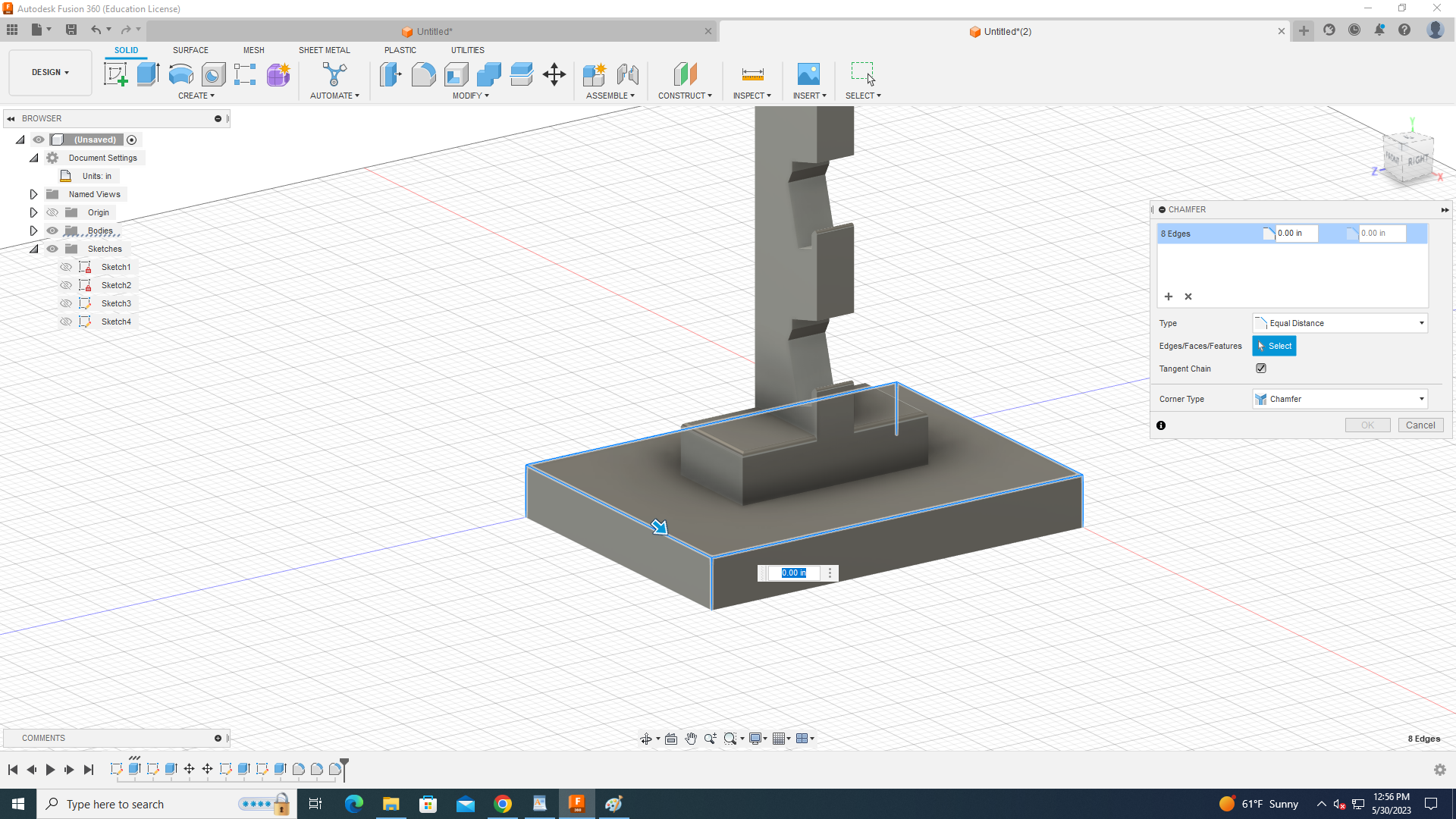Screen dimensions: 1456x819
Task: Switch to the SHEET METAL tab
Action: [324, 50]
